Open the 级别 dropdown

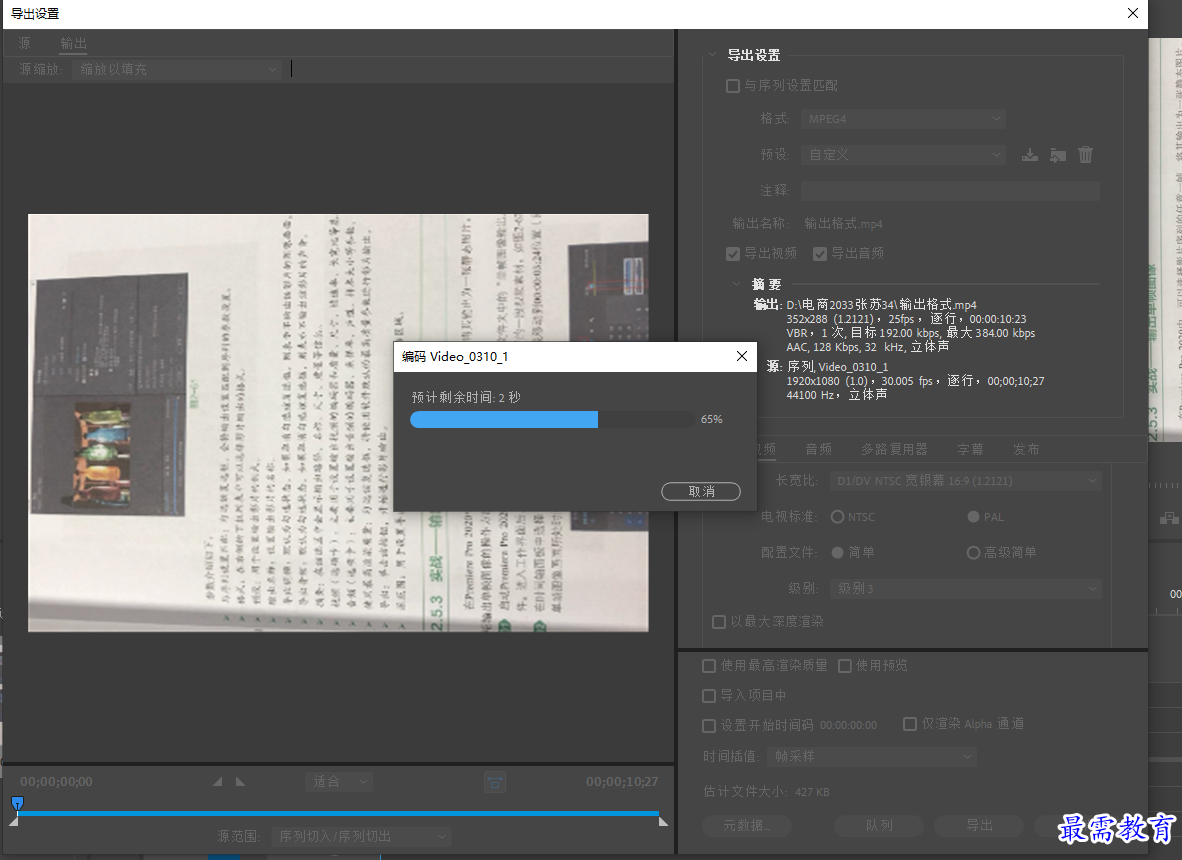[965, 589]
